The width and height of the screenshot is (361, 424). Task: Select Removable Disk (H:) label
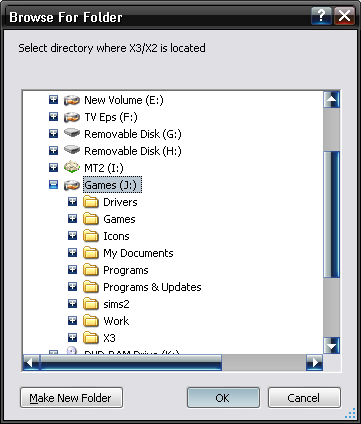pos(133,151)
